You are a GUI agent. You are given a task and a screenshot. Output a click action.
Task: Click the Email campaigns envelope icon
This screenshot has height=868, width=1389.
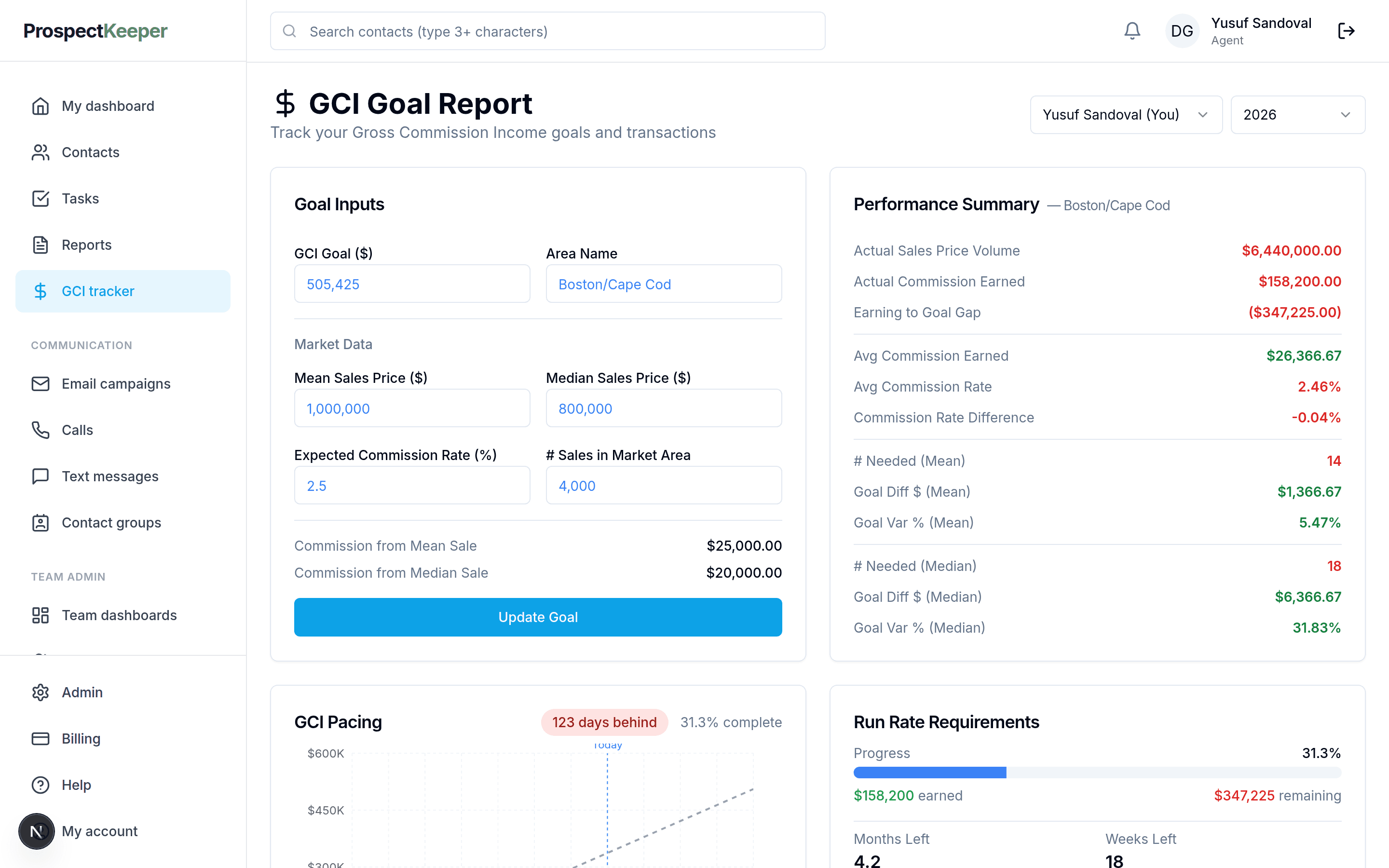click(40, 383)
